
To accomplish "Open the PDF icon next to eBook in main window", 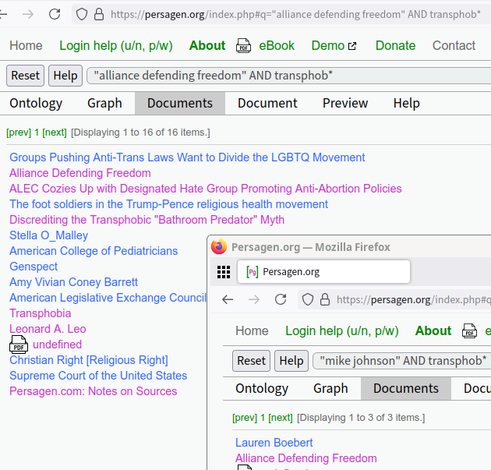I will pyautogui.click(x=243, y=46).
